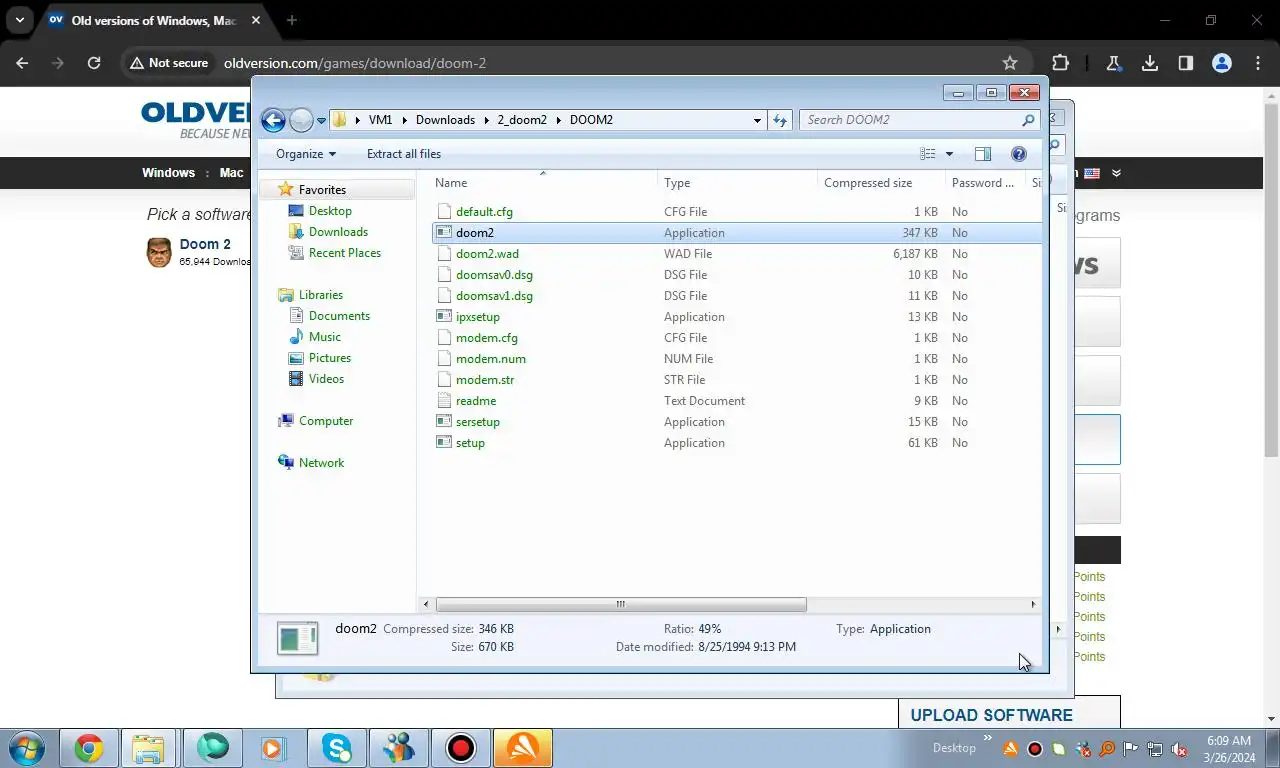Select the doom2 application file

click(737, 233)
